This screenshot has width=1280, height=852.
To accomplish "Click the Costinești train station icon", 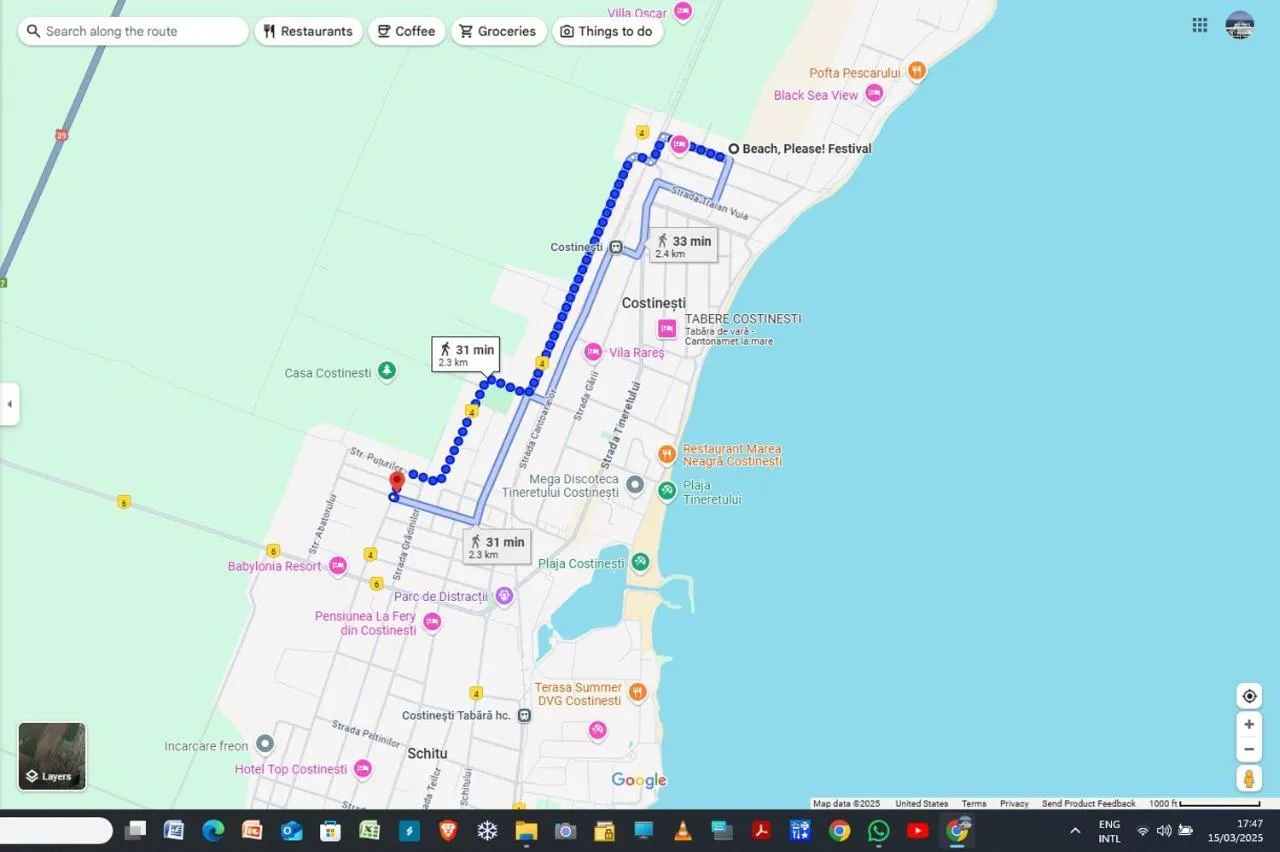I will (x=617, y=247).
